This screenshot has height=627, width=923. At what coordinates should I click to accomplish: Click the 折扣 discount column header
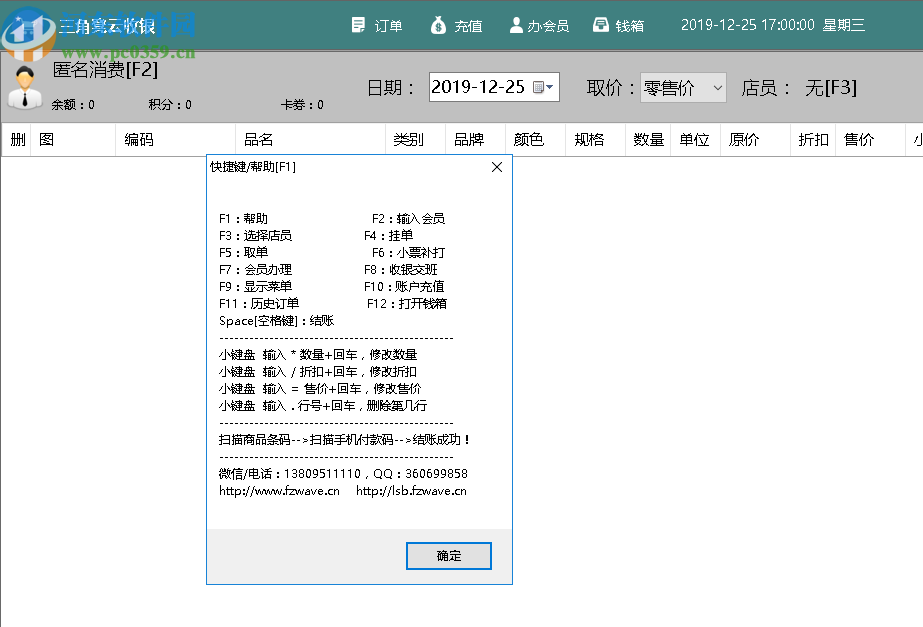[x=812, y=139]
